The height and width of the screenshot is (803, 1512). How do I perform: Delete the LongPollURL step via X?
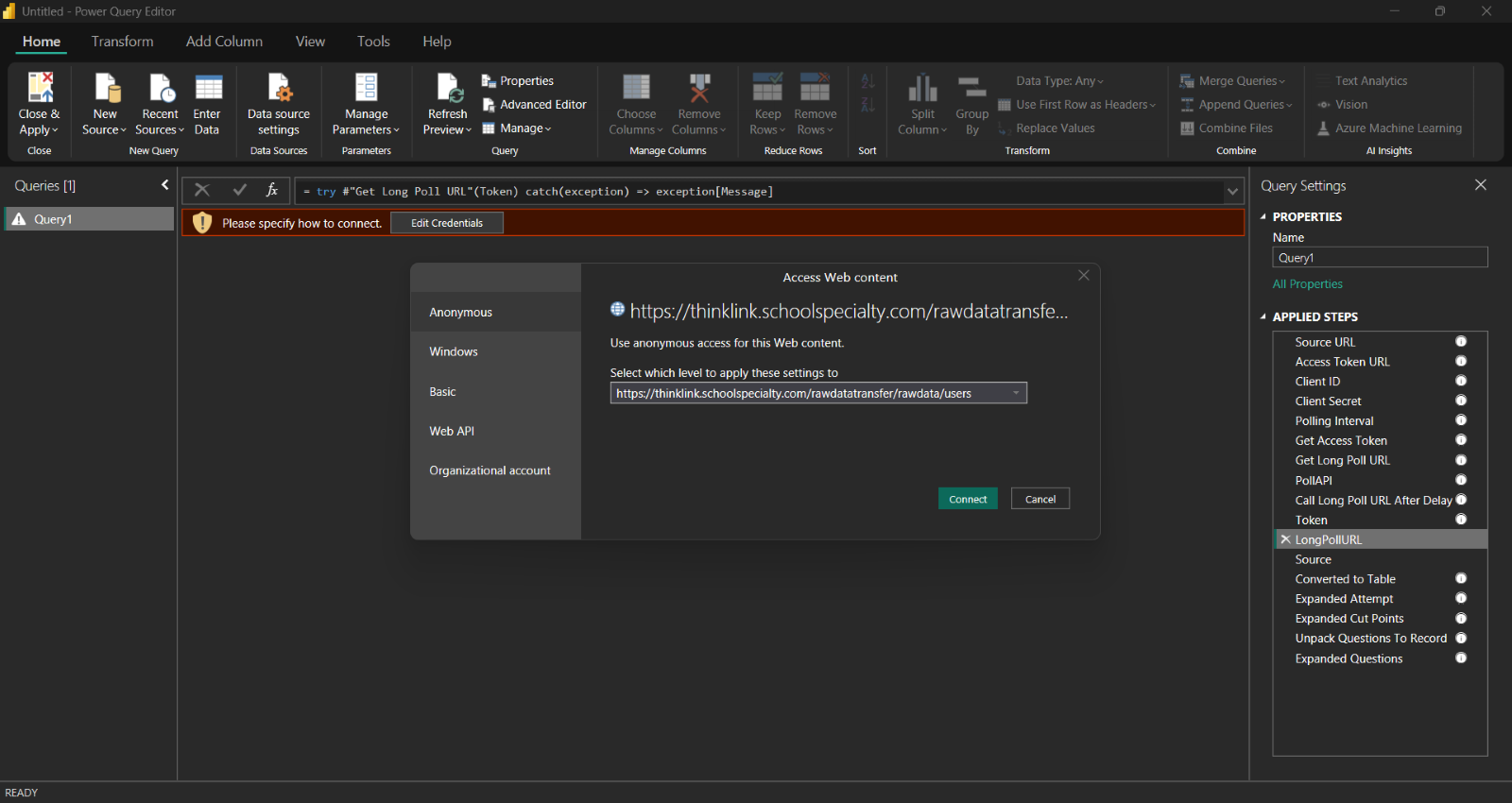[x=1285, y=539]
